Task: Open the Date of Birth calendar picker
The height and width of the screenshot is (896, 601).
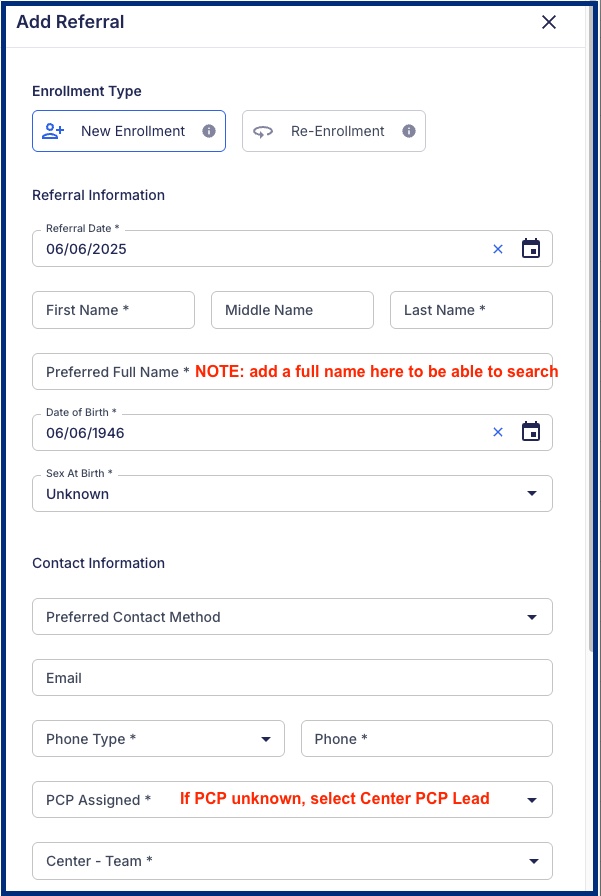Action: click(531, 432)
